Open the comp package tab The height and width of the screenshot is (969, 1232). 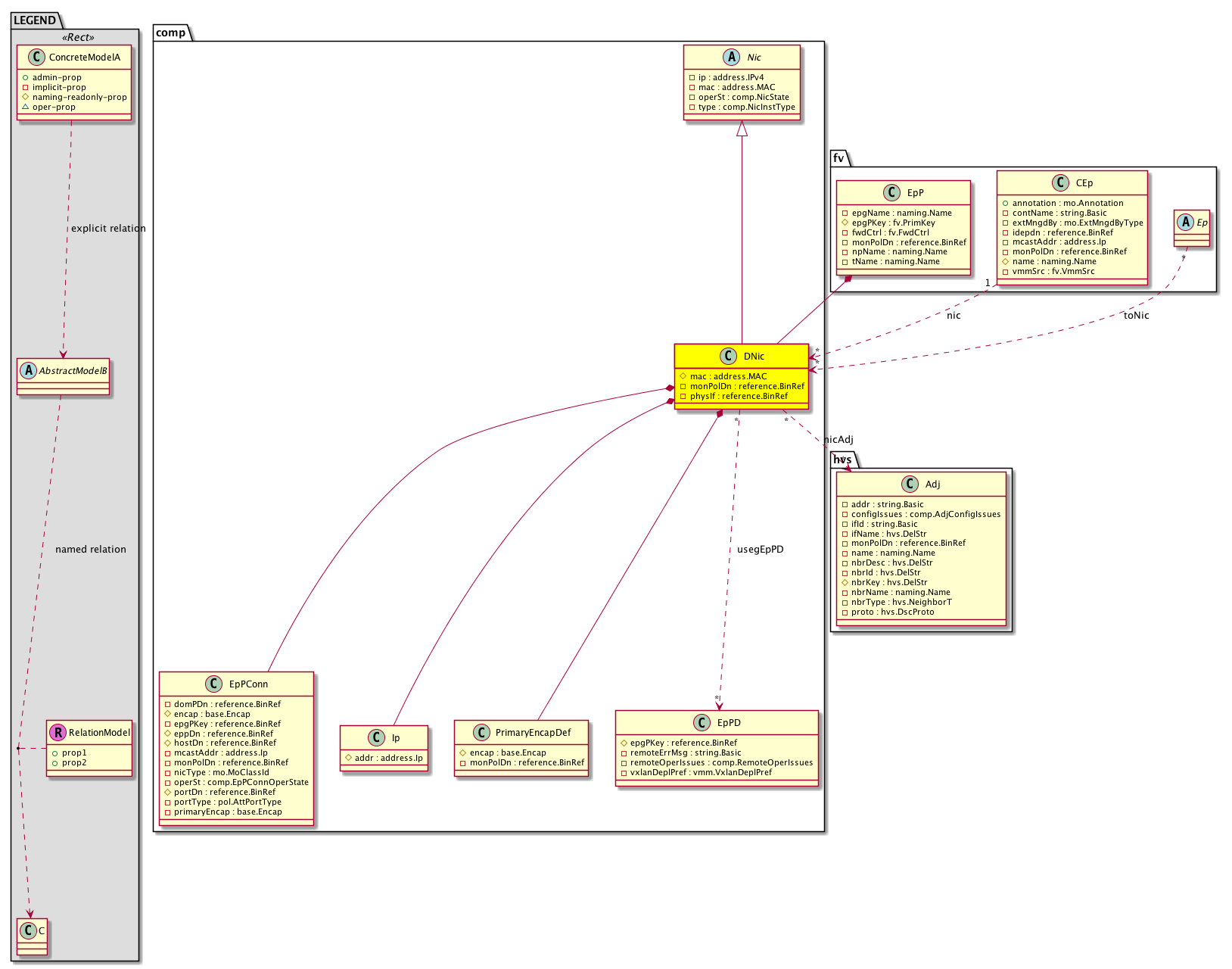click(x=171, y=33)
